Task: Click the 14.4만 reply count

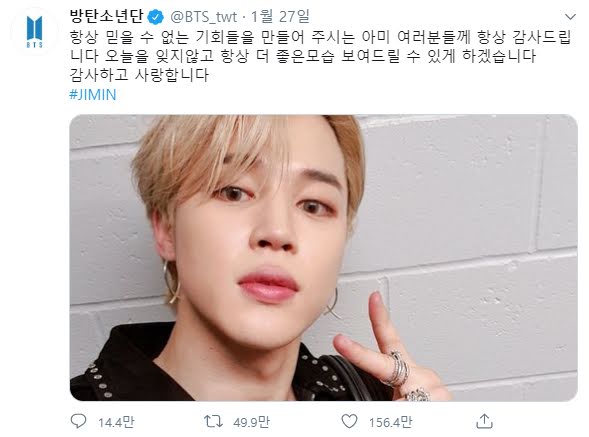Action: click(116, 422)
